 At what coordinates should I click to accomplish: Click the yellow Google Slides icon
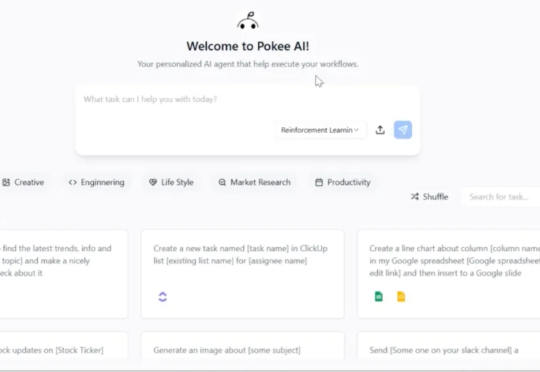point(401,296)
